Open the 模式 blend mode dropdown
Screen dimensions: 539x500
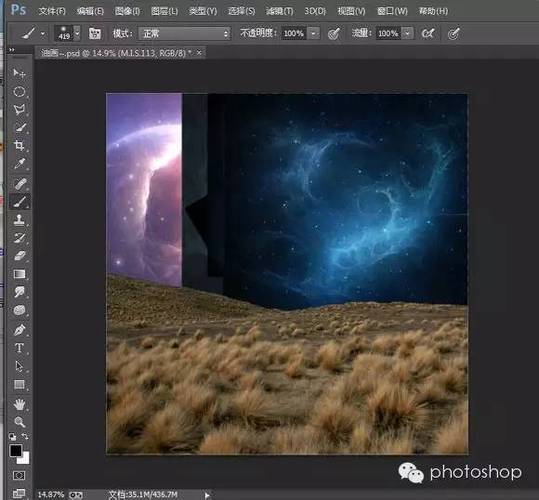(185, 33)
